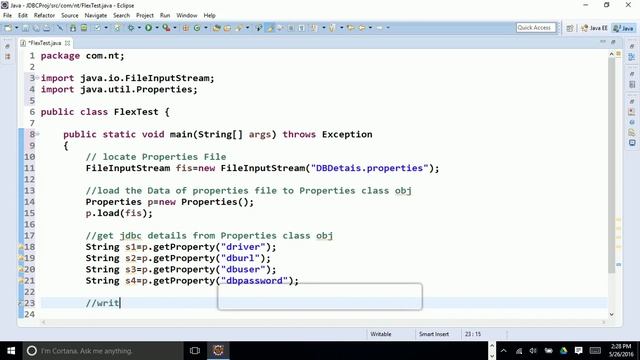
Task: Open the Javadoc @ icon in right trim
Action: 632,122
